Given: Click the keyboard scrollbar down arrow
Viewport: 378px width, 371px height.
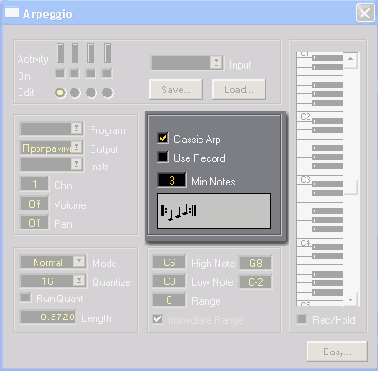Looking at the screenshot, I should coord(350,300).
